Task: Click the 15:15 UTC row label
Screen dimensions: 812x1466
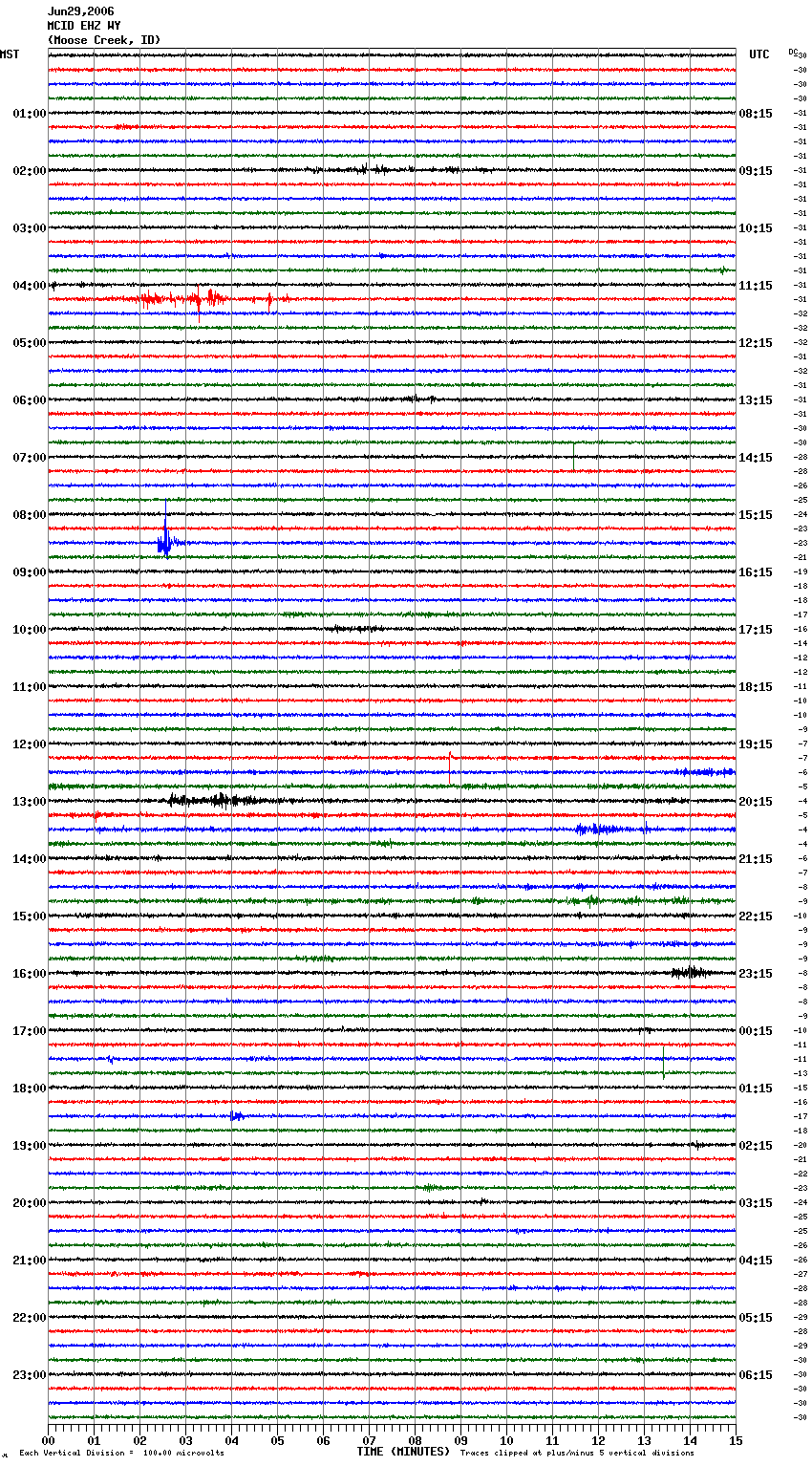Action: point(756,515)
